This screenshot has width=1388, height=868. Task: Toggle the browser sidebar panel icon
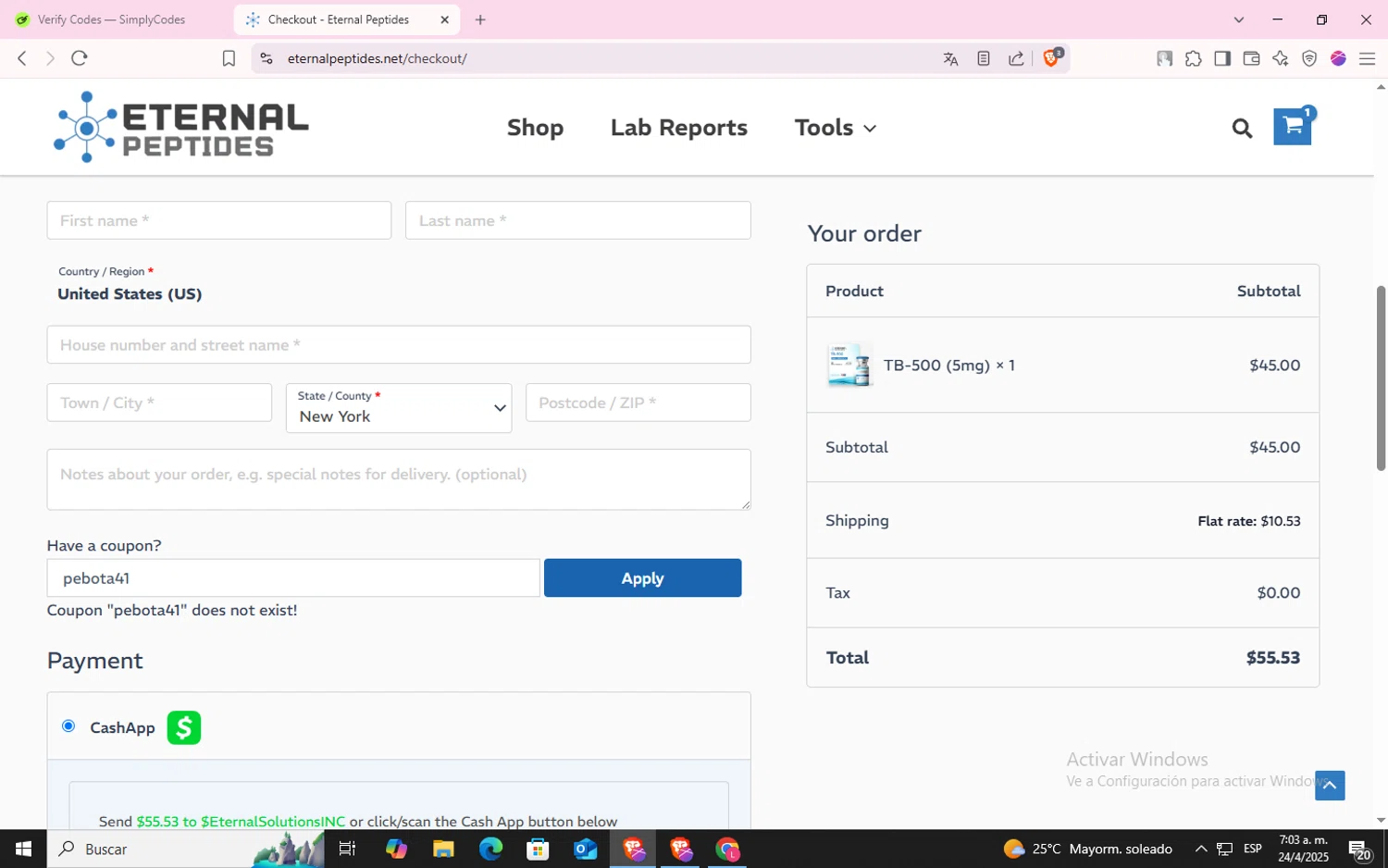click(x=1222, y=58)
